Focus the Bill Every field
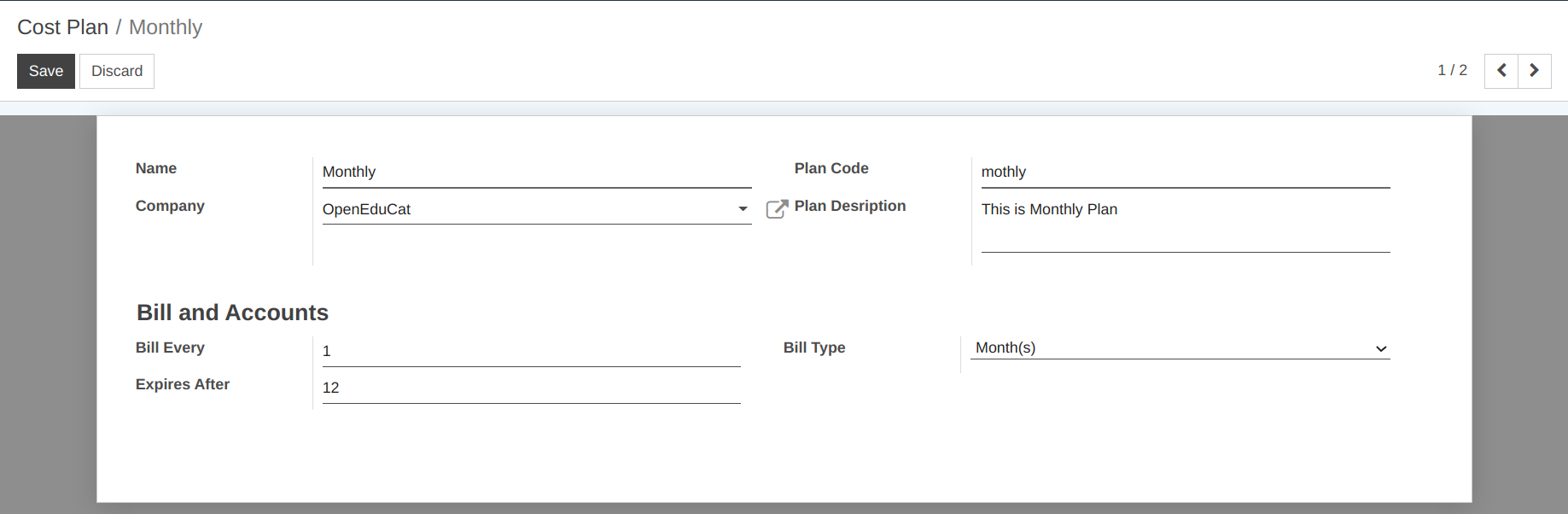The width and height of the screenshot is (1568, 514). 532,351
